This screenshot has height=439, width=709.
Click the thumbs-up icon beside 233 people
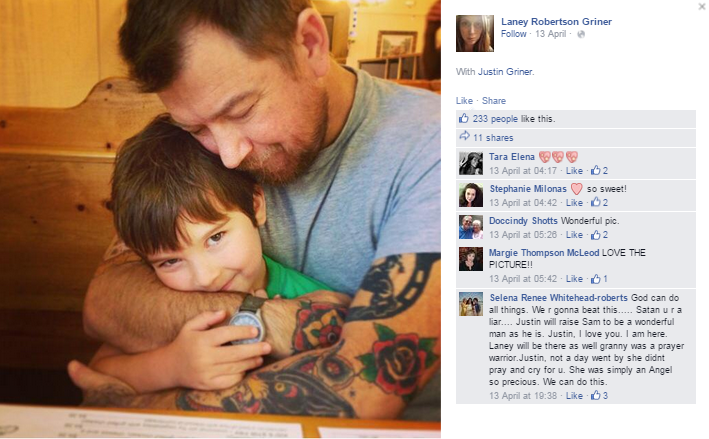click(x=463, y=118)
